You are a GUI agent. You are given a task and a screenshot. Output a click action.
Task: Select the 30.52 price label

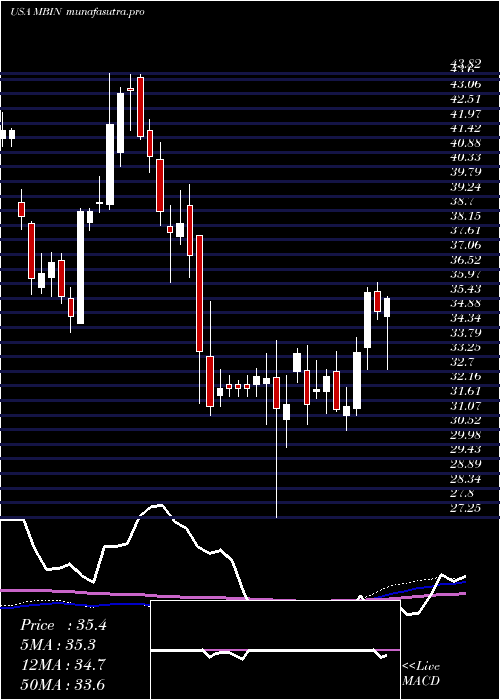coord(465,421)
